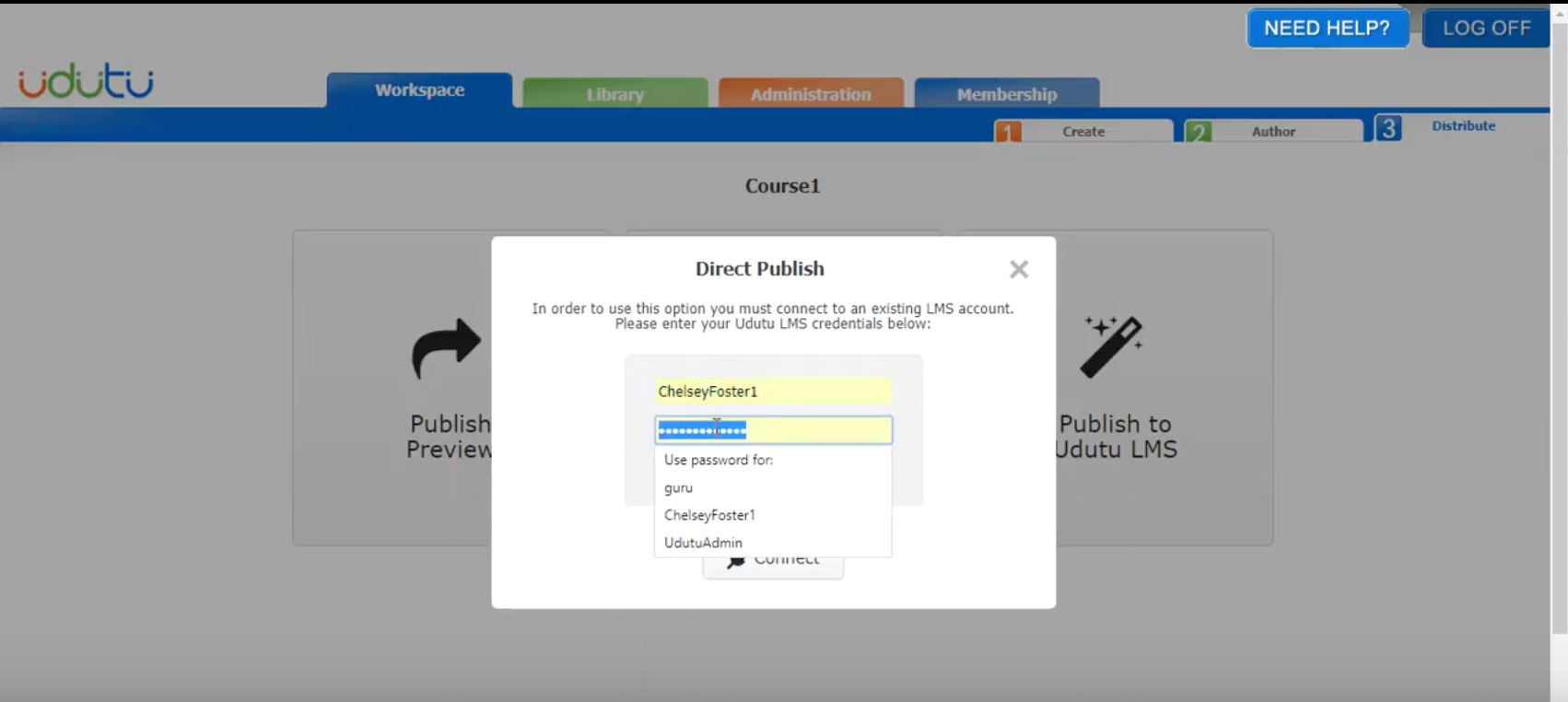The height and width of the screenshot is (702, 1568).
Task: Click the NEED HELP? button
Action: (1327, 29)
